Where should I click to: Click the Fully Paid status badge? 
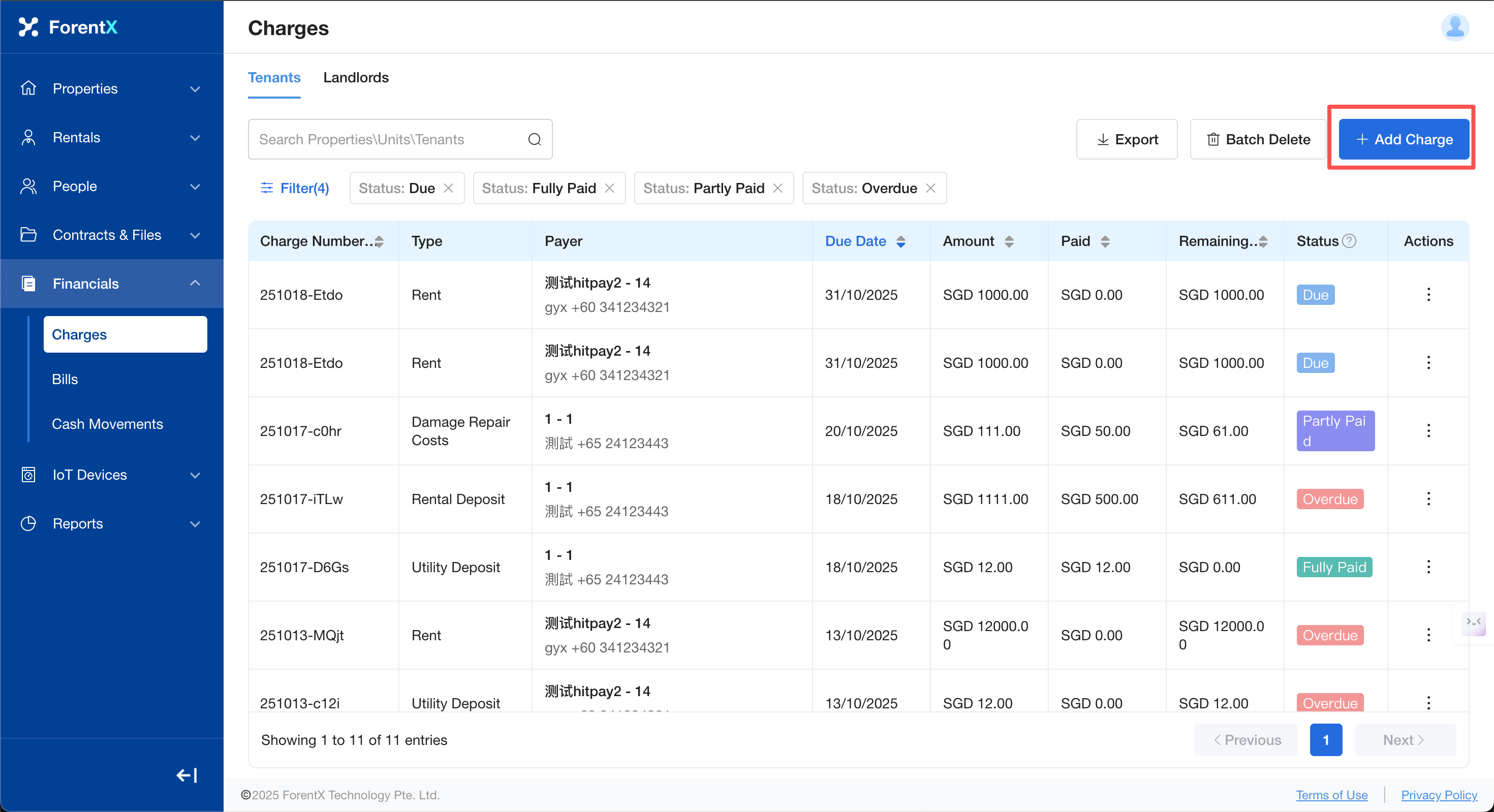tap(1334, 567)
